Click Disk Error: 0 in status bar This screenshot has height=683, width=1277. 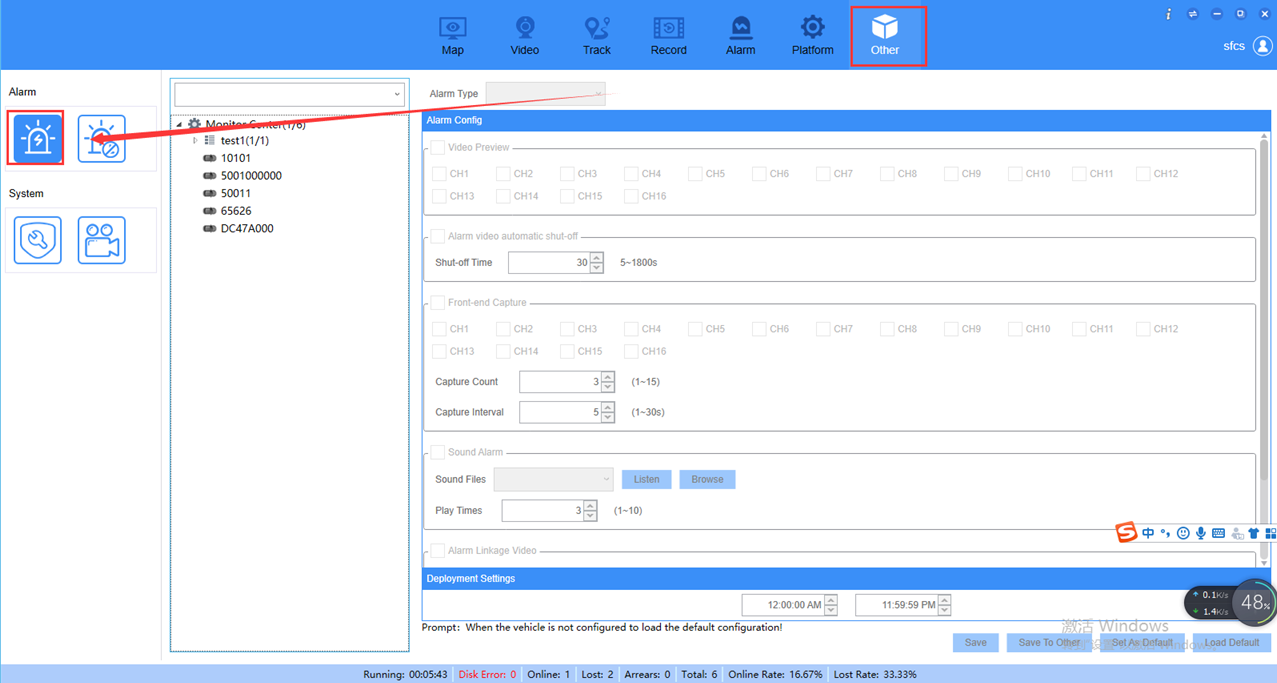tap(487, 675)
